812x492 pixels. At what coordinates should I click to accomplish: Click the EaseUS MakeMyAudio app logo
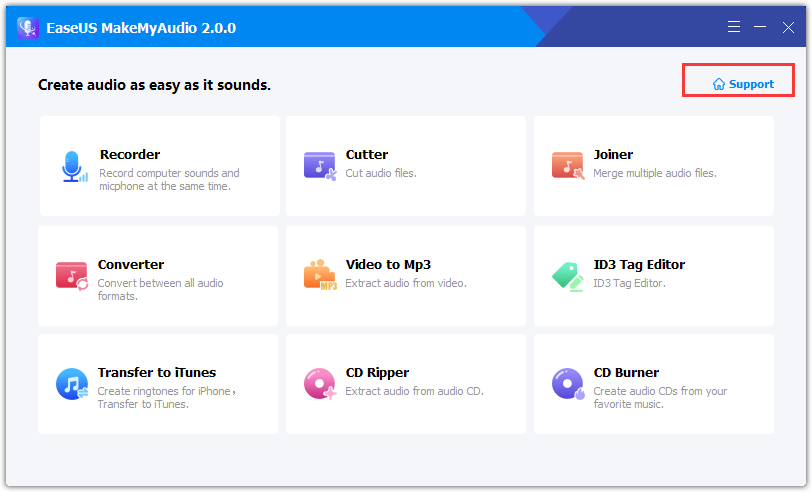(x=28, y=27)
